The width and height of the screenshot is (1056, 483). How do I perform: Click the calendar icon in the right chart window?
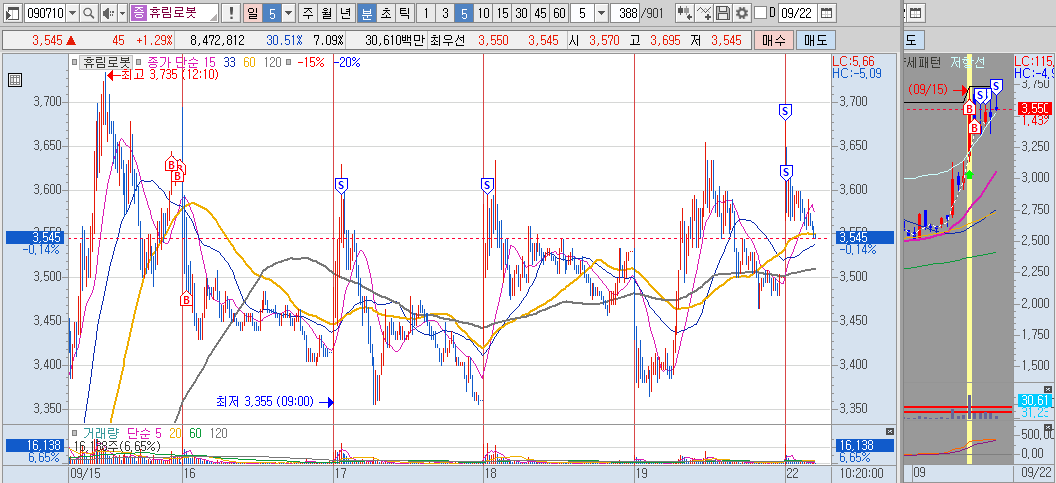[915, 13]
